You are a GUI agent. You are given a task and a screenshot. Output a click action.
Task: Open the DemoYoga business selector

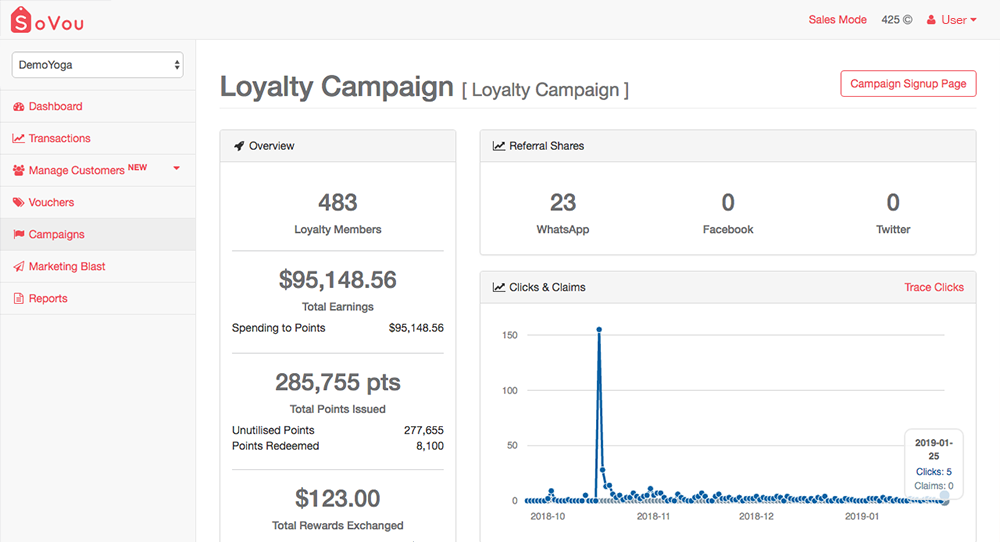pos(98,65)
